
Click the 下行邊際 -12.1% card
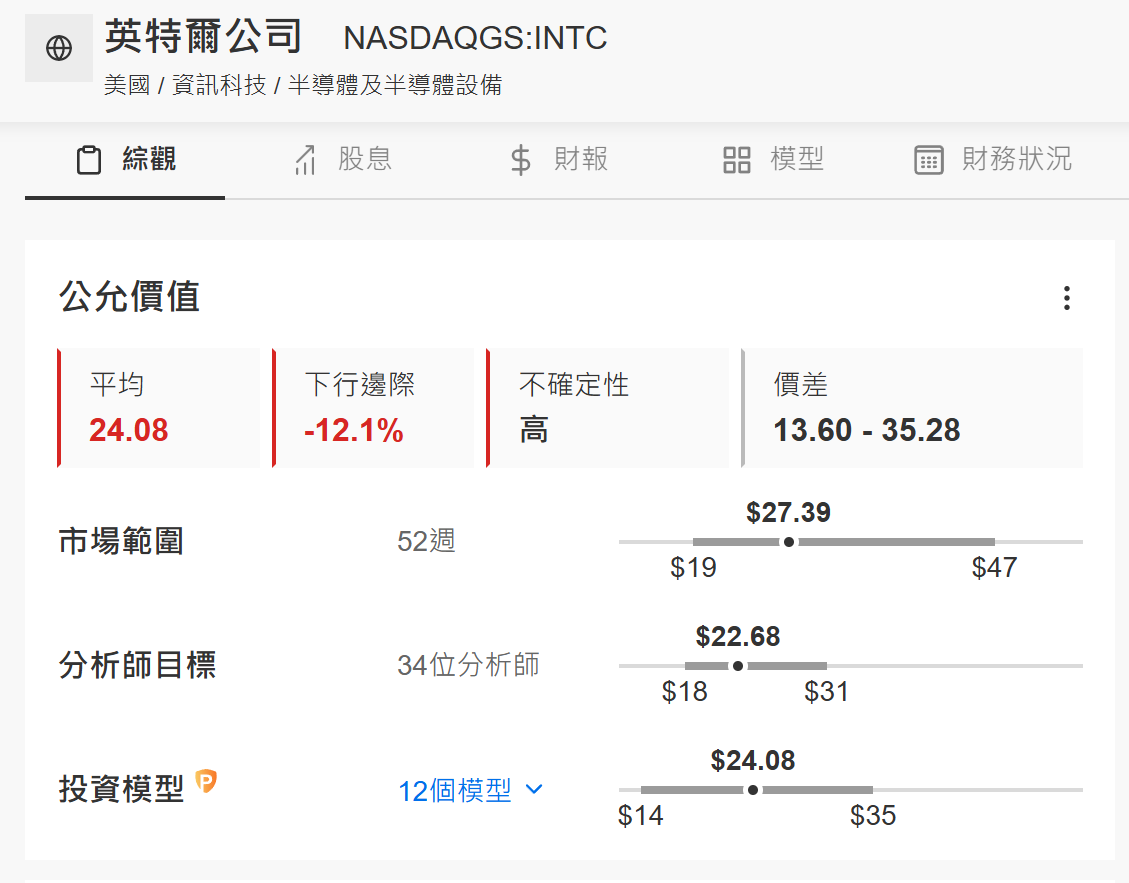click(373, 408)
